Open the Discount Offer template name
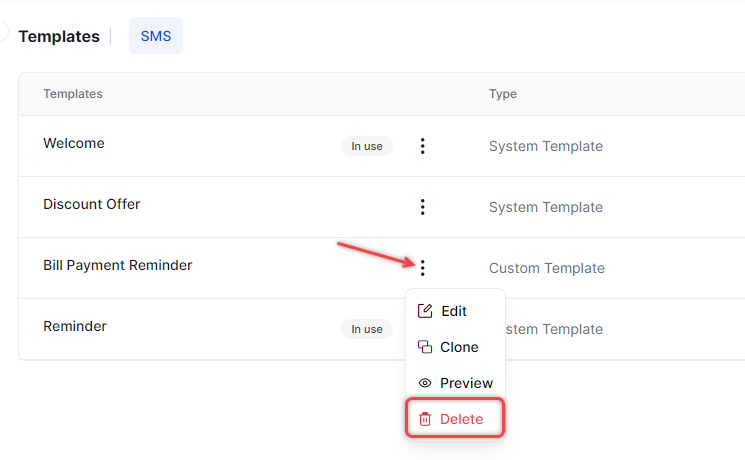Screen dimensions: 745x460 92,204
